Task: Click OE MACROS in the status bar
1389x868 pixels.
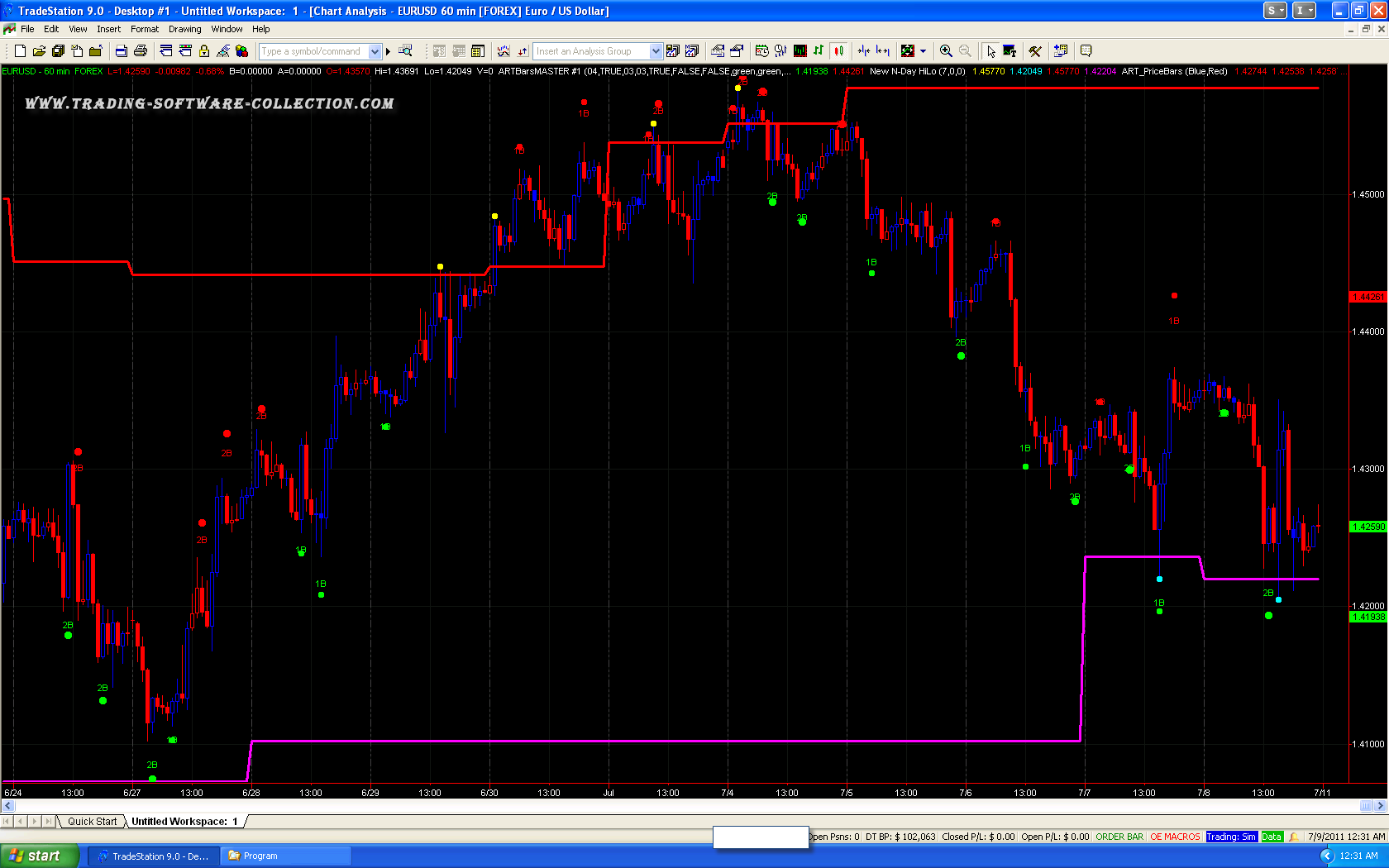Action: click(x=1174, y=837)
